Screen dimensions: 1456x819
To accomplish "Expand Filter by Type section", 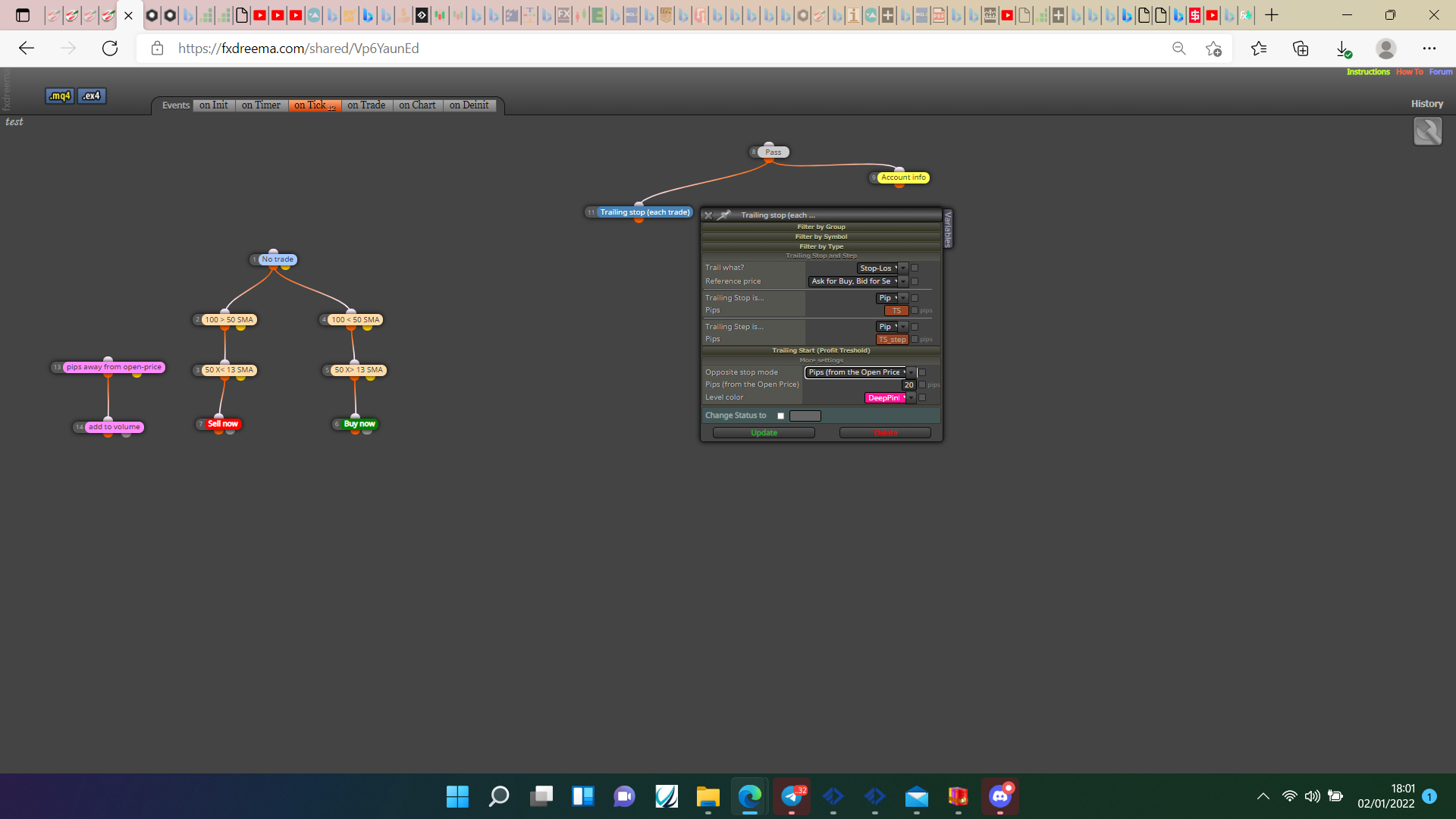I will click(x=821, y=246).
